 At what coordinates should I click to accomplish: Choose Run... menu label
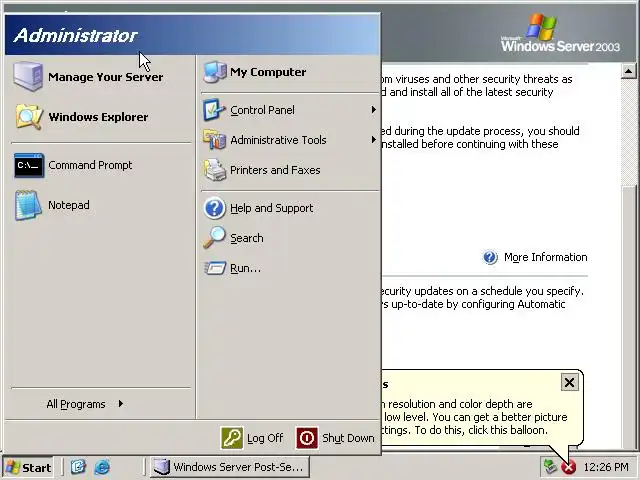[245, 268]
